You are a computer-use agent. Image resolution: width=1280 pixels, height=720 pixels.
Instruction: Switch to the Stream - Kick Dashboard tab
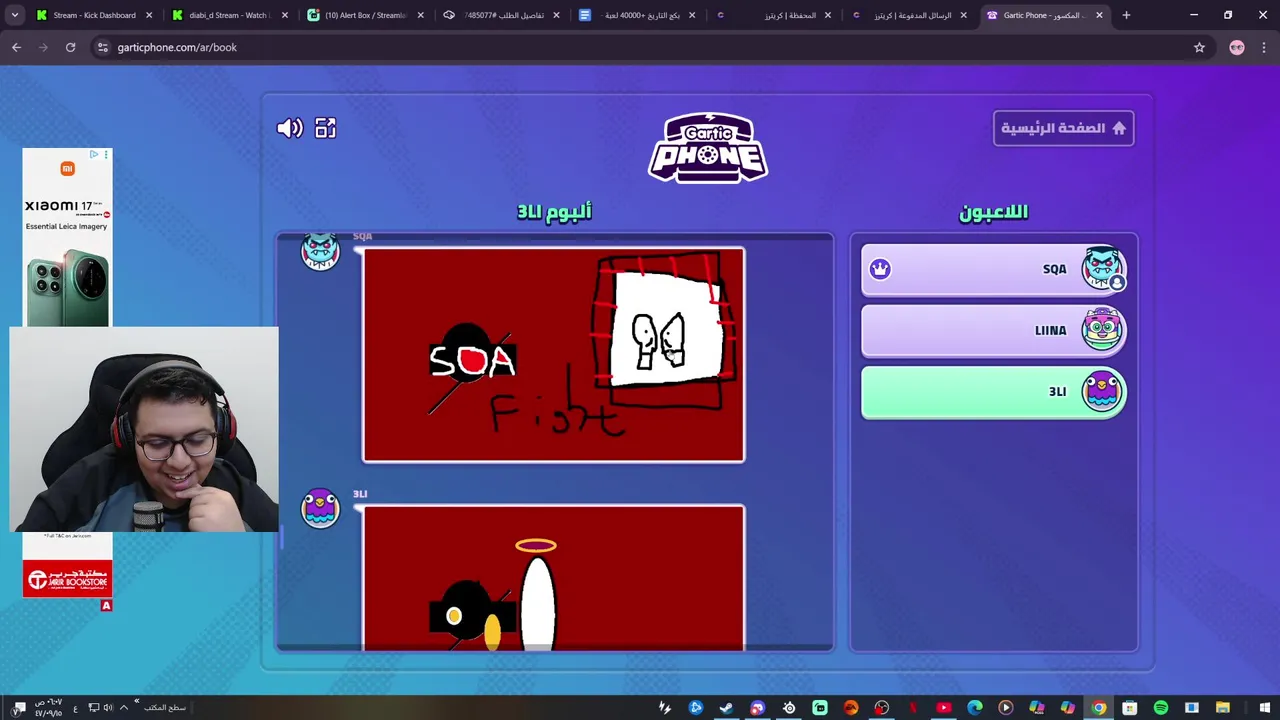96,15
